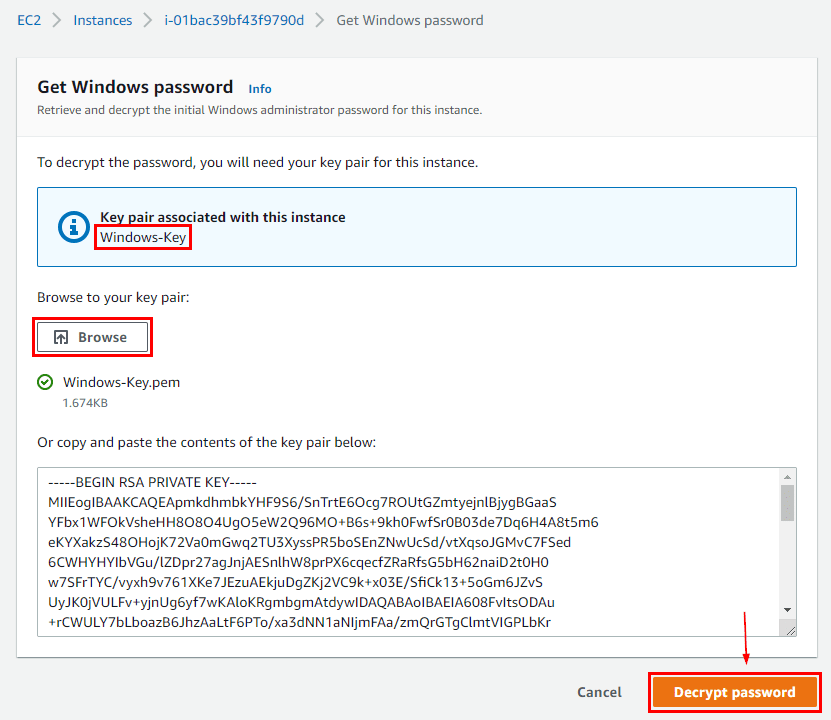Click the text area scroll up arrow

787,476
